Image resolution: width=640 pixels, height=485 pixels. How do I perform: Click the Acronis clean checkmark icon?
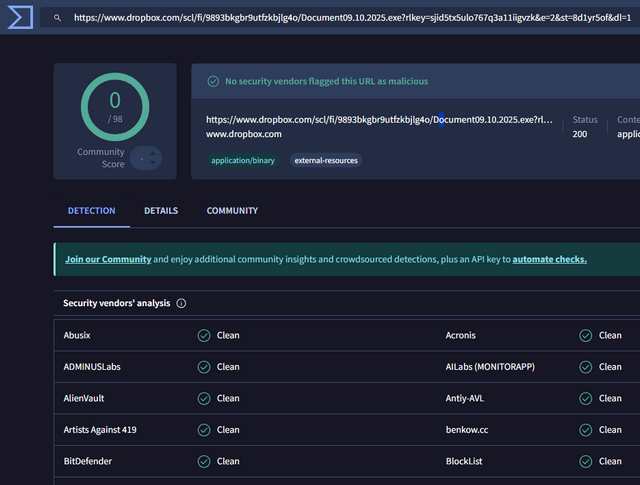pyautogui.click(x=585, y=335)
